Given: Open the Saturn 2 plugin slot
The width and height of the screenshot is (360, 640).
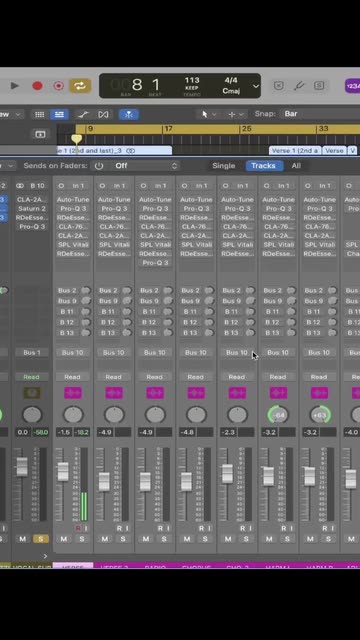Looking at the screenshot, I should (x=32, y=209).
